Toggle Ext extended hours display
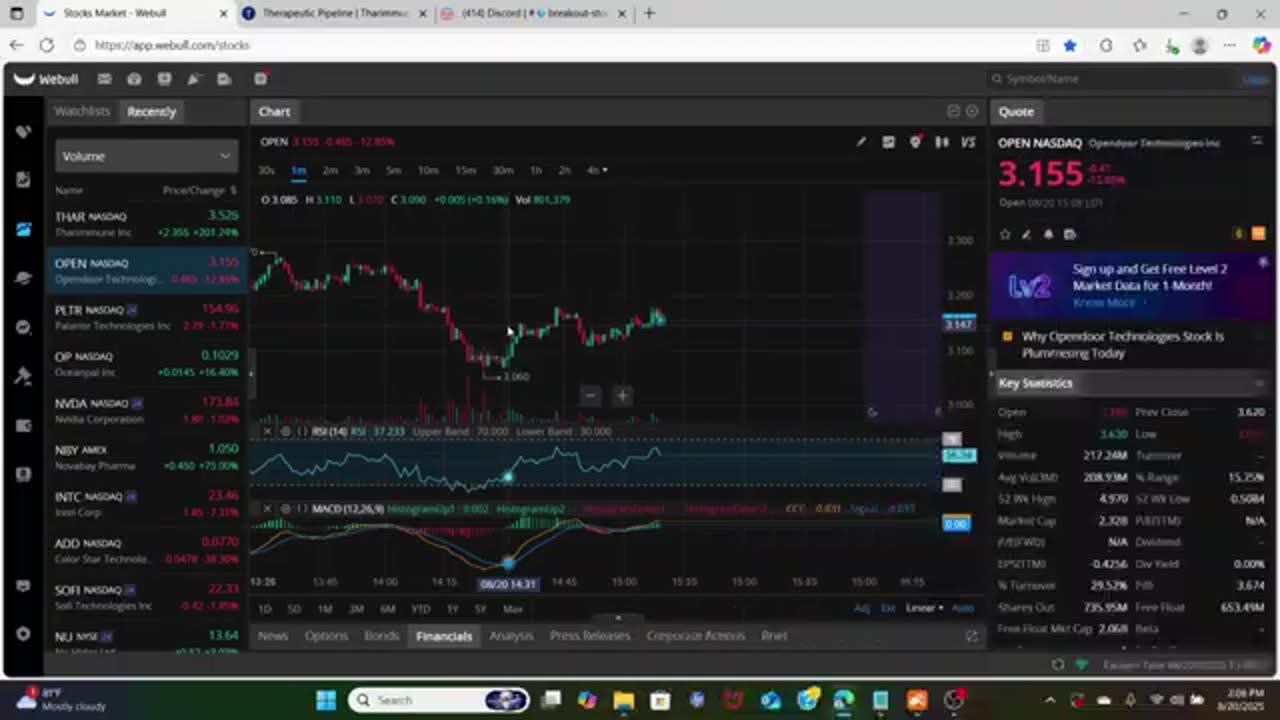The height and width of the screenshot is (720, 1280). coord(888,608)
